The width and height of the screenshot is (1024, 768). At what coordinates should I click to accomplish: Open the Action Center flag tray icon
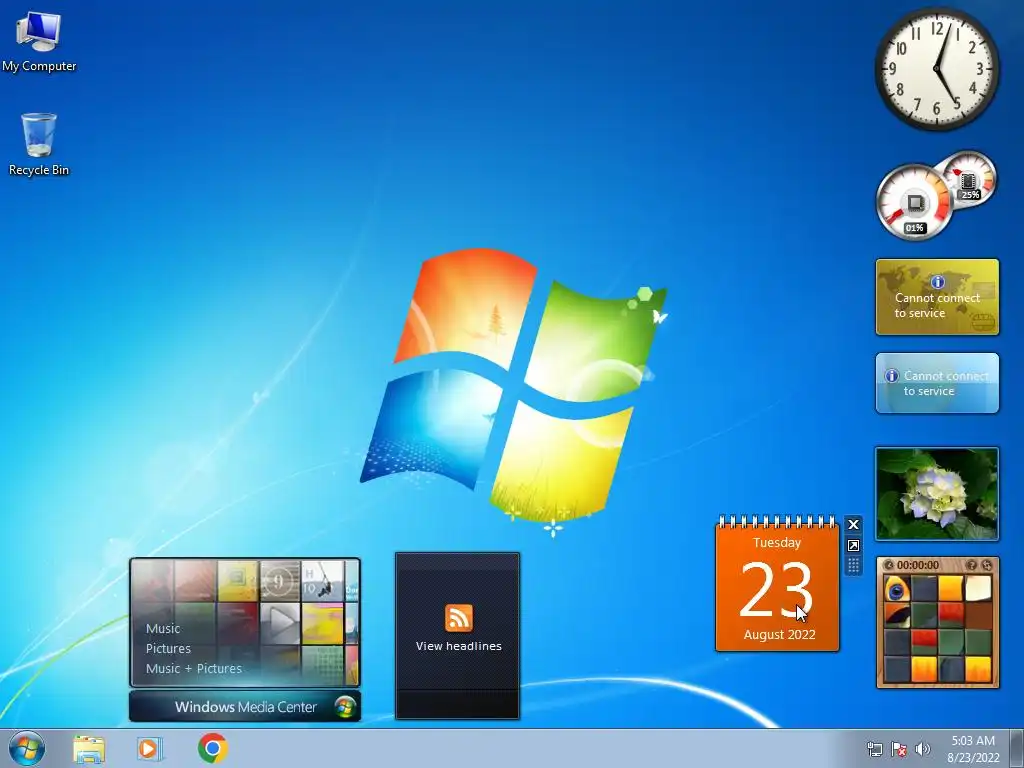pos(899,749)
